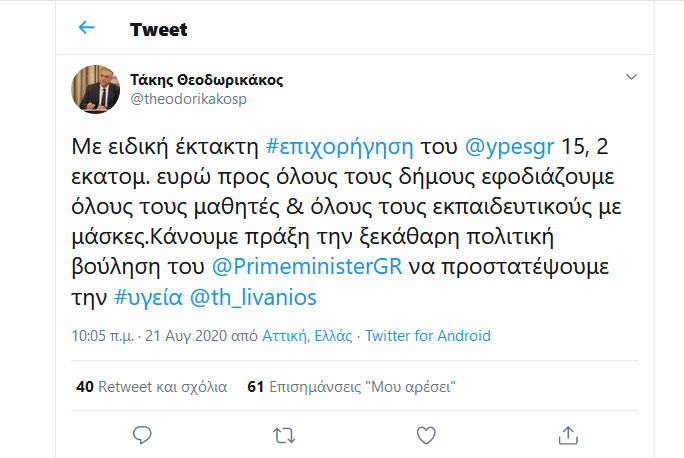Click the retweet icon
The height and width of the screenshot is (458, 684).
(284, 434)
